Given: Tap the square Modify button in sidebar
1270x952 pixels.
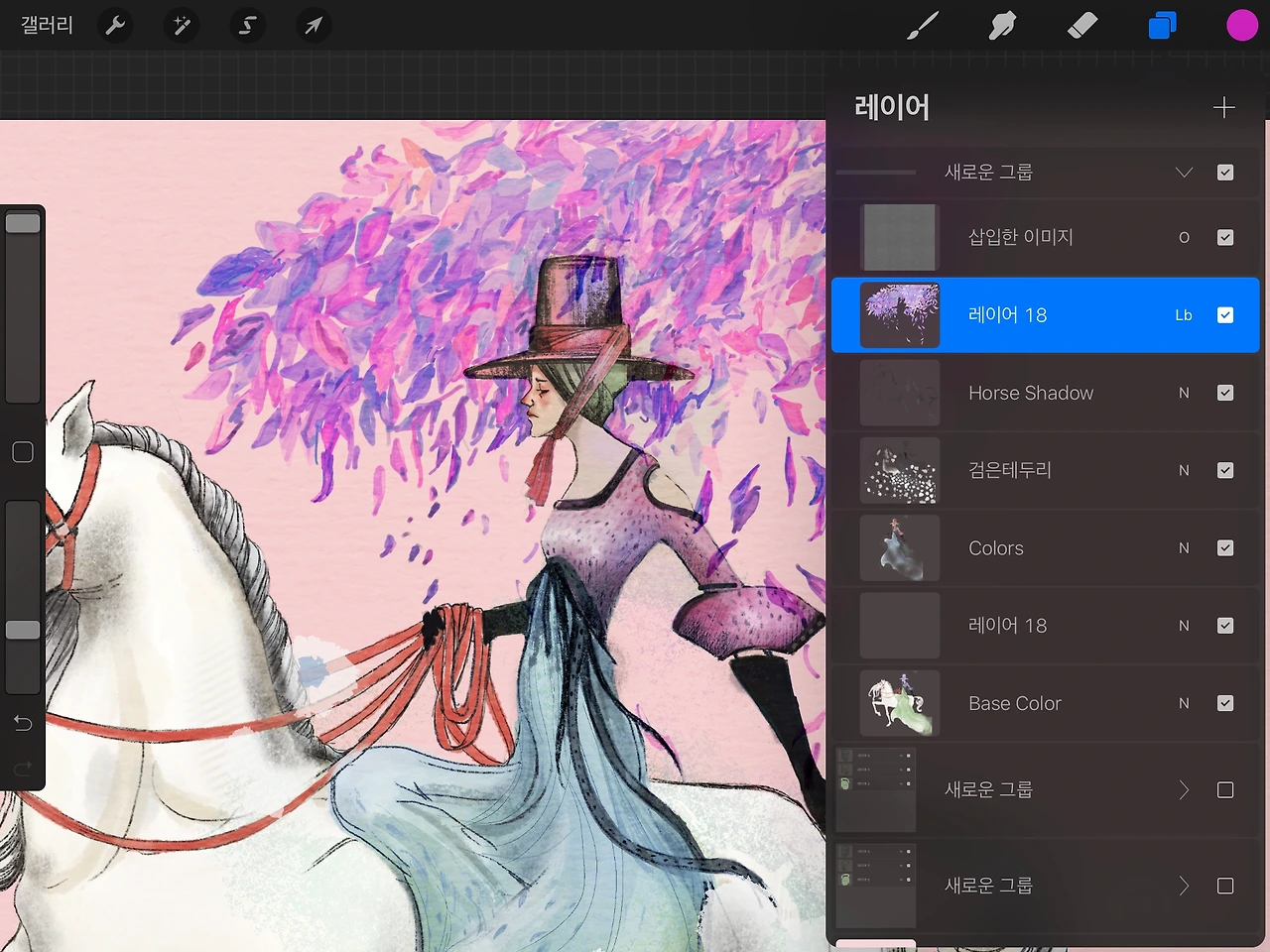Looking at the screenshot, I should tap(23, 452).
